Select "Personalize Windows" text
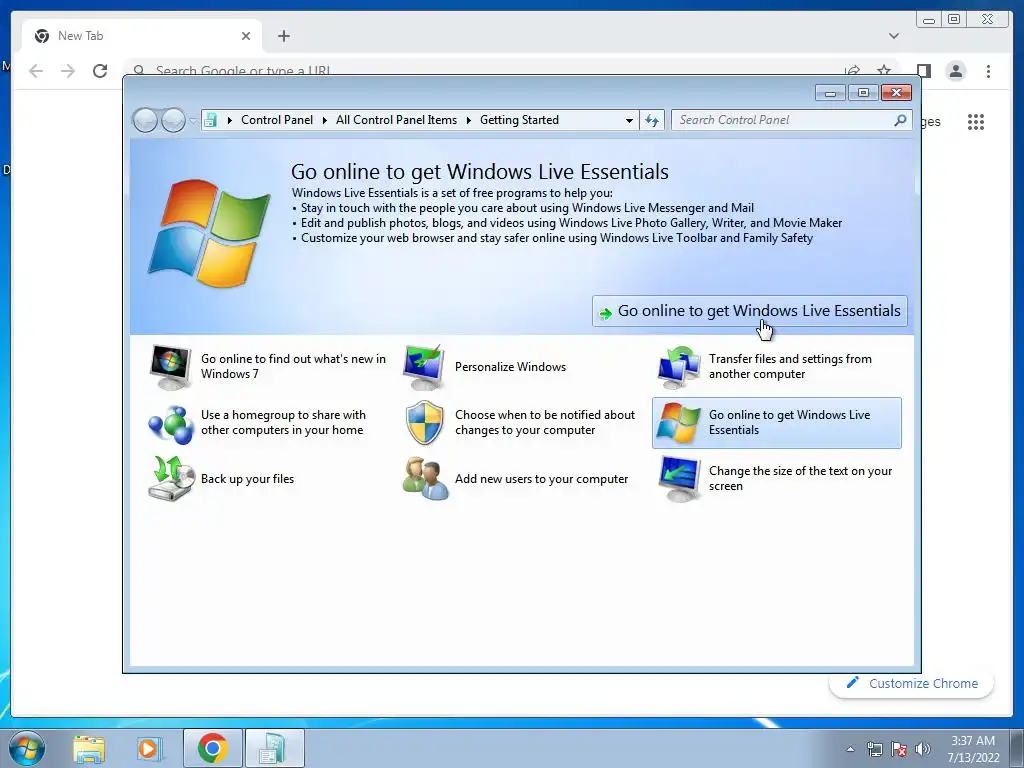This screenshot has height=768, width=1024. coord(511,367)
